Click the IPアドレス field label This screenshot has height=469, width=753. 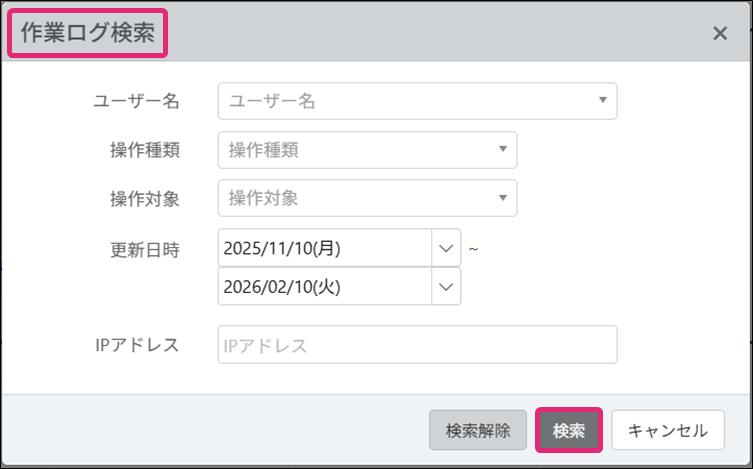(137, 345)
